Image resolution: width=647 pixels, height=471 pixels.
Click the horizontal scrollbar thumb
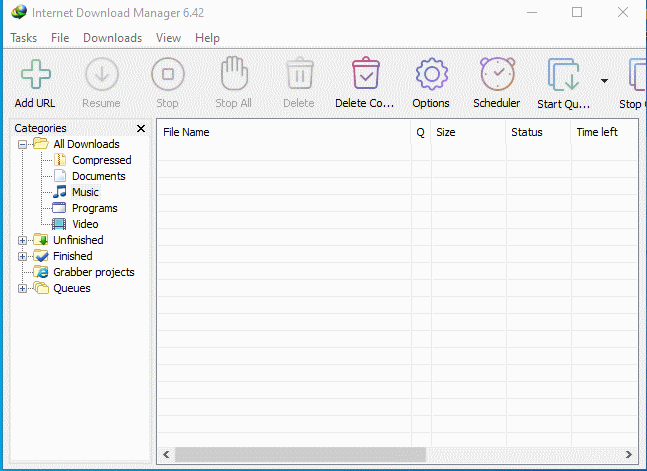pyautogui.click(x=300, y=454)
